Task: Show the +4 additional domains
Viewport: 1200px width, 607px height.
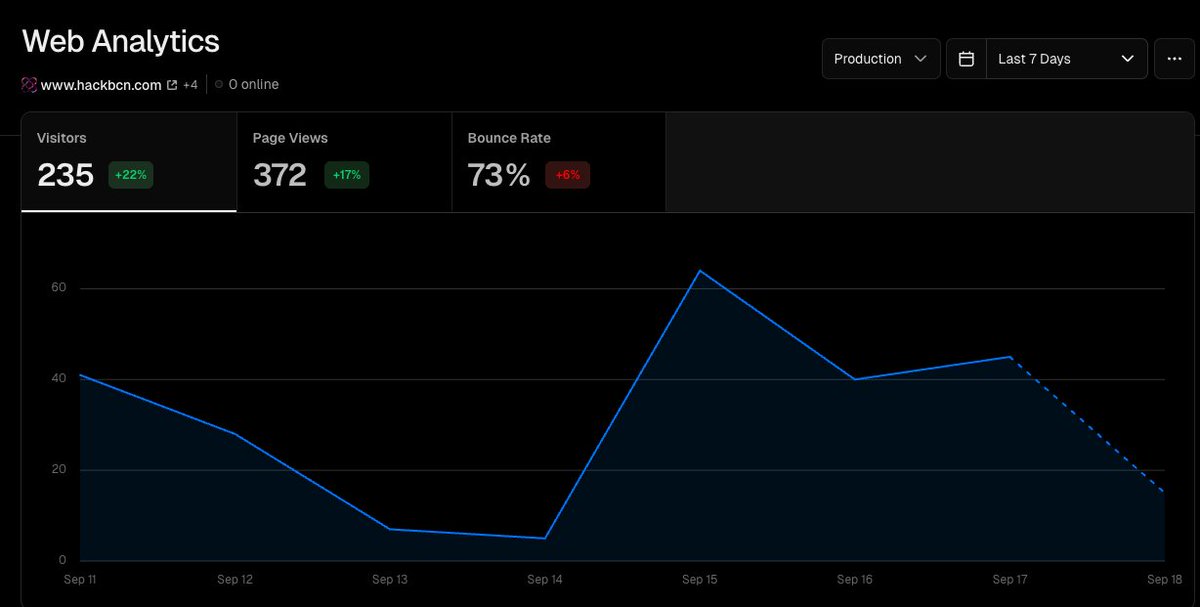Action: click(190, 85)
